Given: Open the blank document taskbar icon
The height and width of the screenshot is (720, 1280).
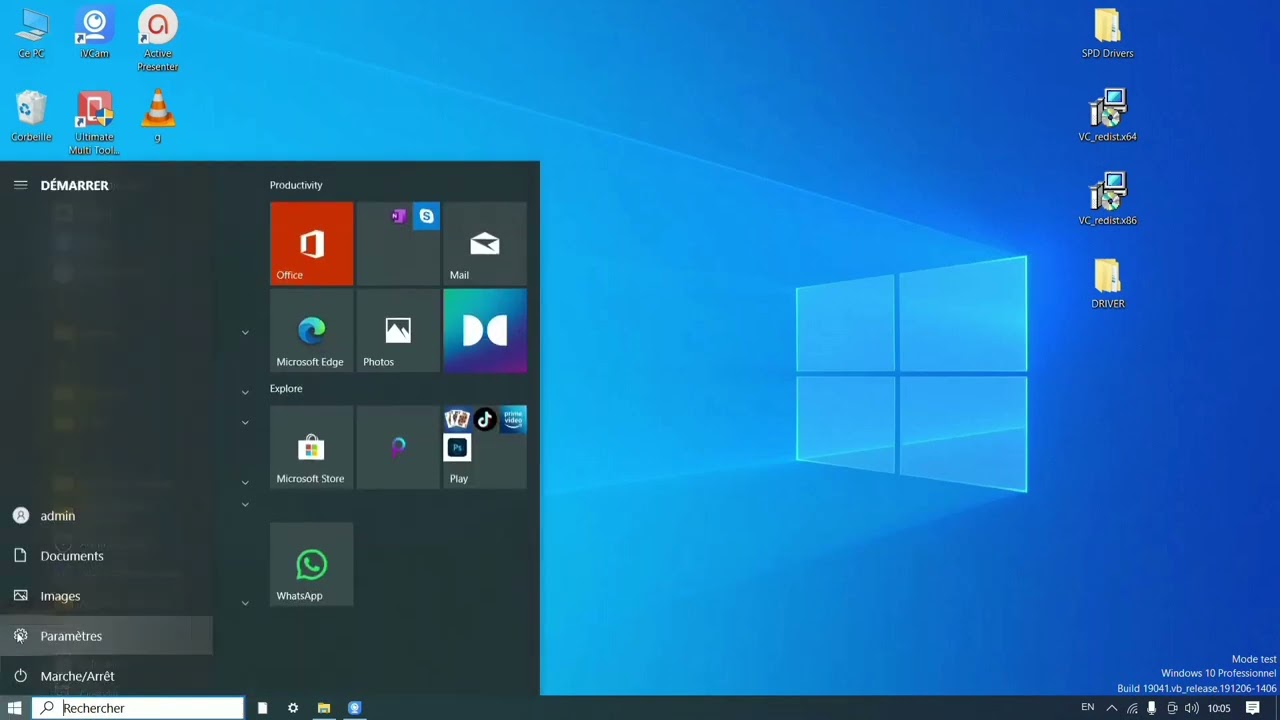Looking at the screenshot, I should (262, 708).
